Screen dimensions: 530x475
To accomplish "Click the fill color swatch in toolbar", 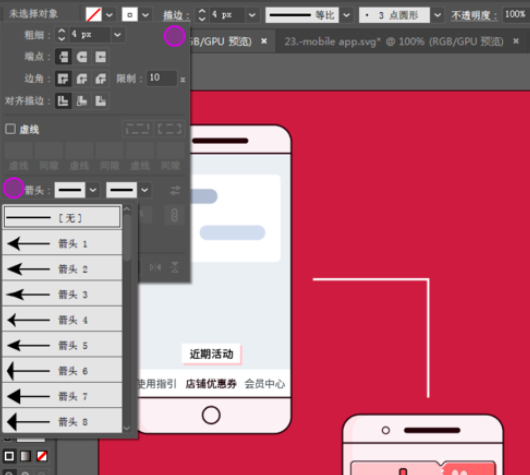I will pyautogui.click(x=94, y=15).
